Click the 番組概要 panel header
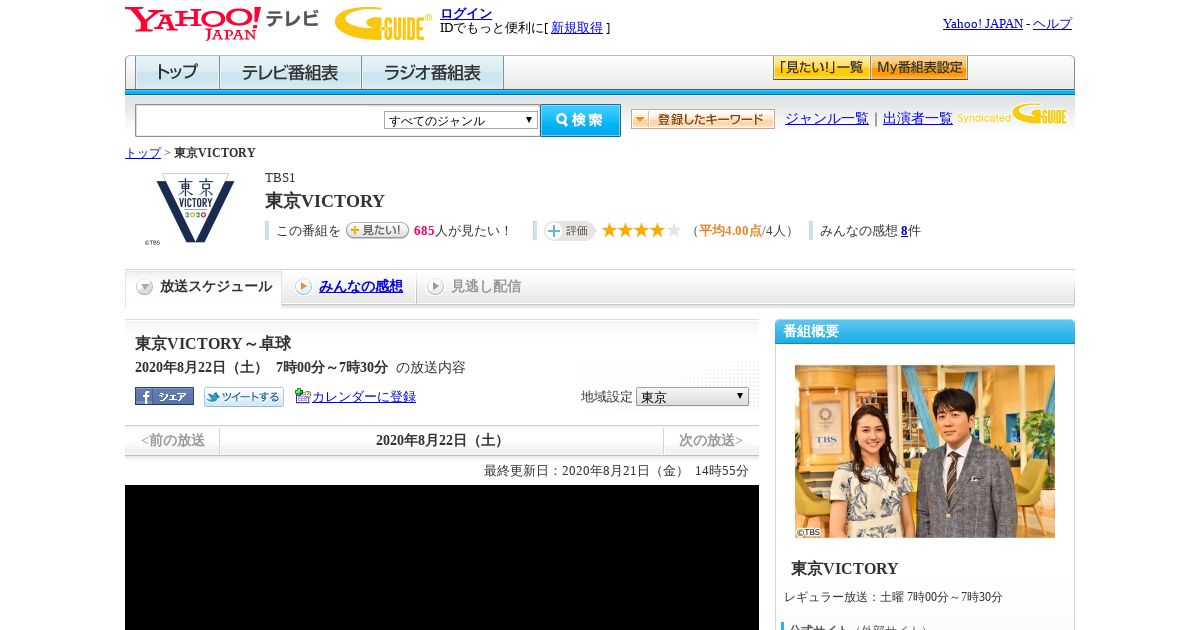The image size is (1200, 630). (x=925, y=332)
